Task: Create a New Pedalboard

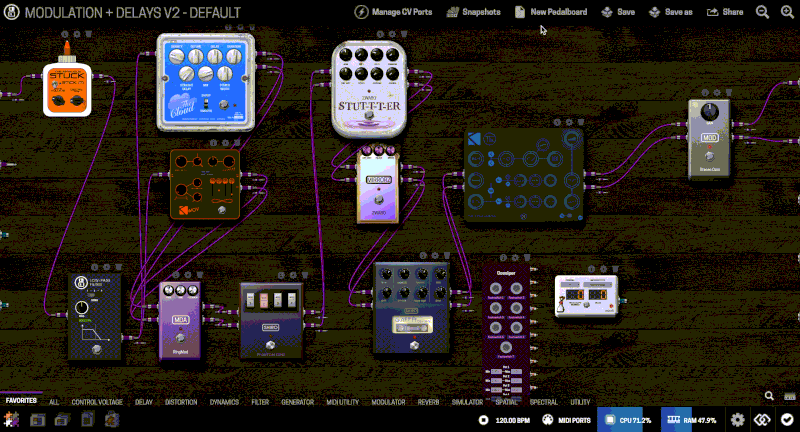Action: 551,12
